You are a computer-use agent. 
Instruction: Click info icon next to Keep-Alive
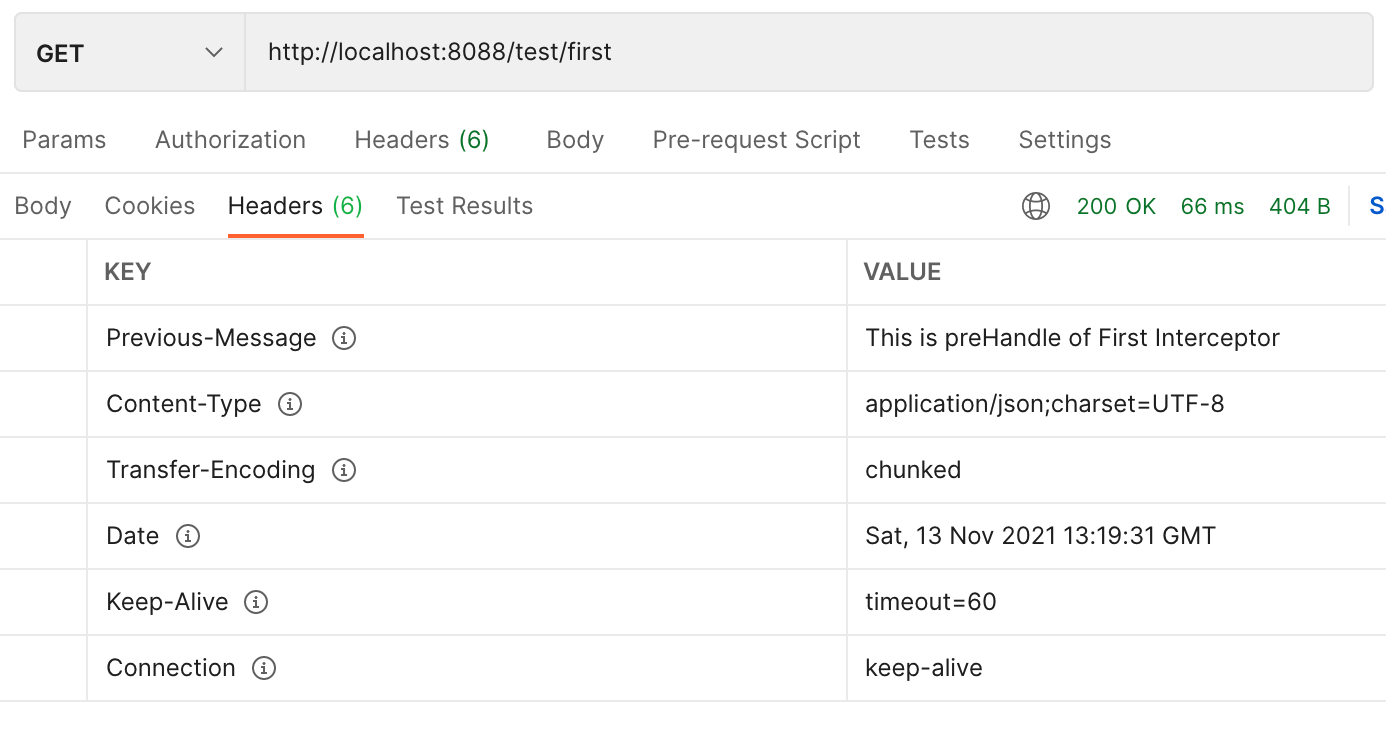256,602
